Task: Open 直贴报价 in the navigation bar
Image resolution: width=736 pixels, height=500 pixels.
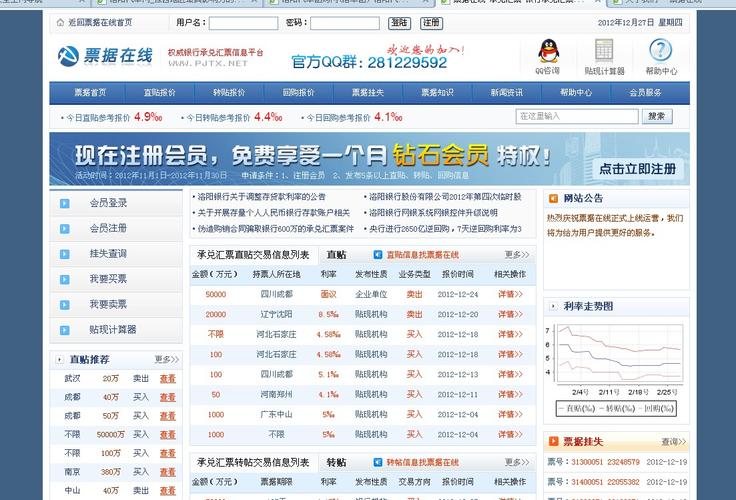Action: click(x=159, y=93)
